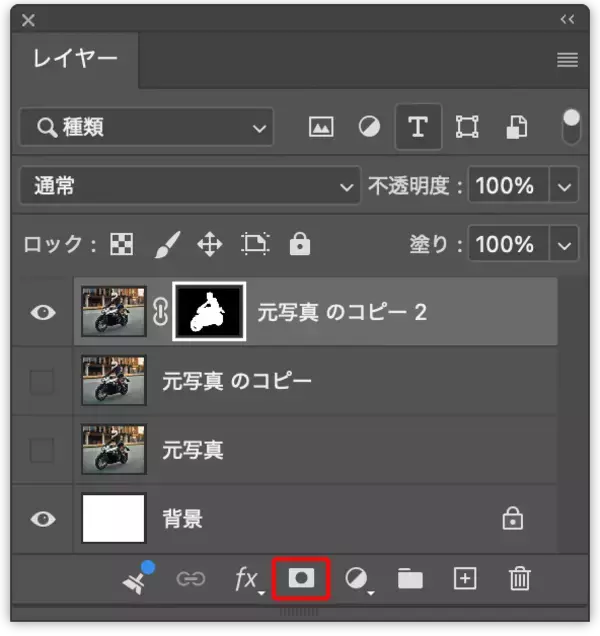Filter layers by pixel image type

tap(321, 127)
